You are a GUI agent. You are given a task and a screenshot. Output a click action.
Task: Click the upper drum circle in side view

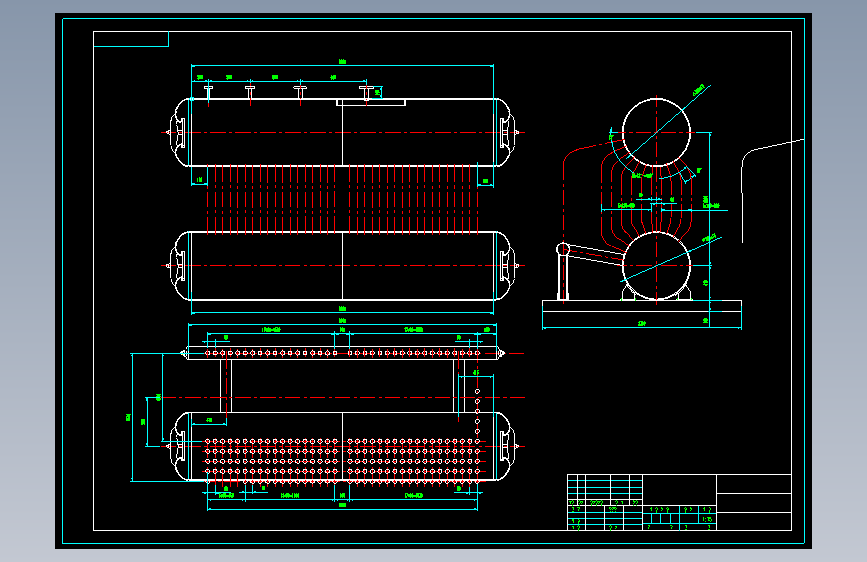click(x=656, y=132)
